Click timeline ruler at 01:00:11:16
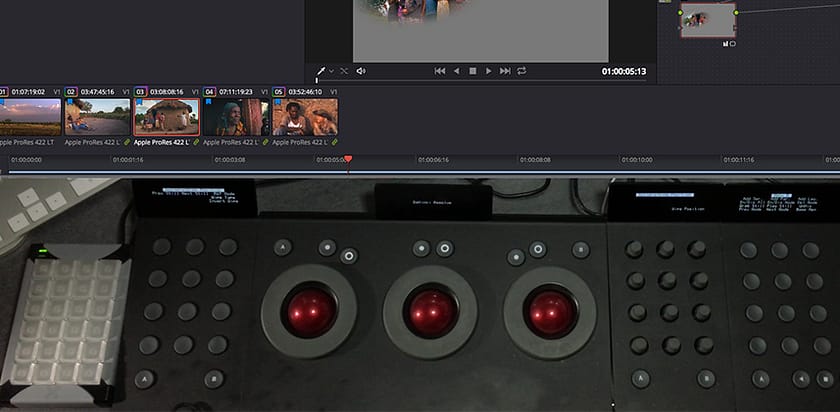The image size is (840, 412). tap(739, 160)
